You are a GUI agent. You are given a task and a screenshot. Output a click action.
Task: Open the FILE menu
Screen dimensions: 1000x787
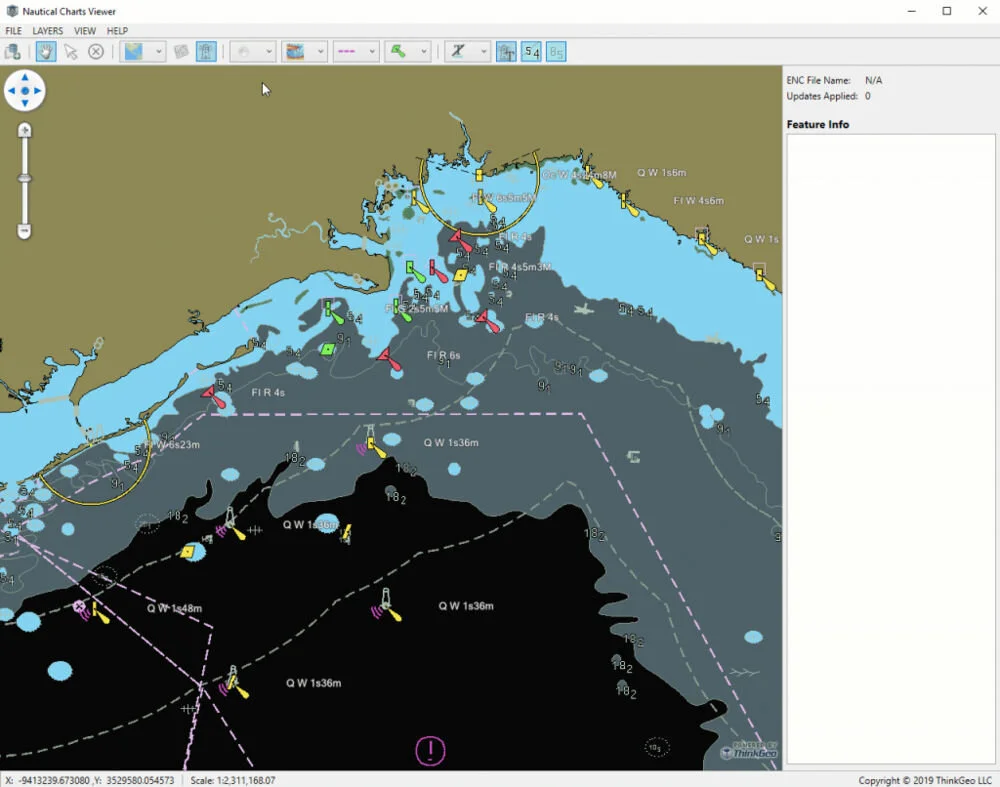[13, 31]
